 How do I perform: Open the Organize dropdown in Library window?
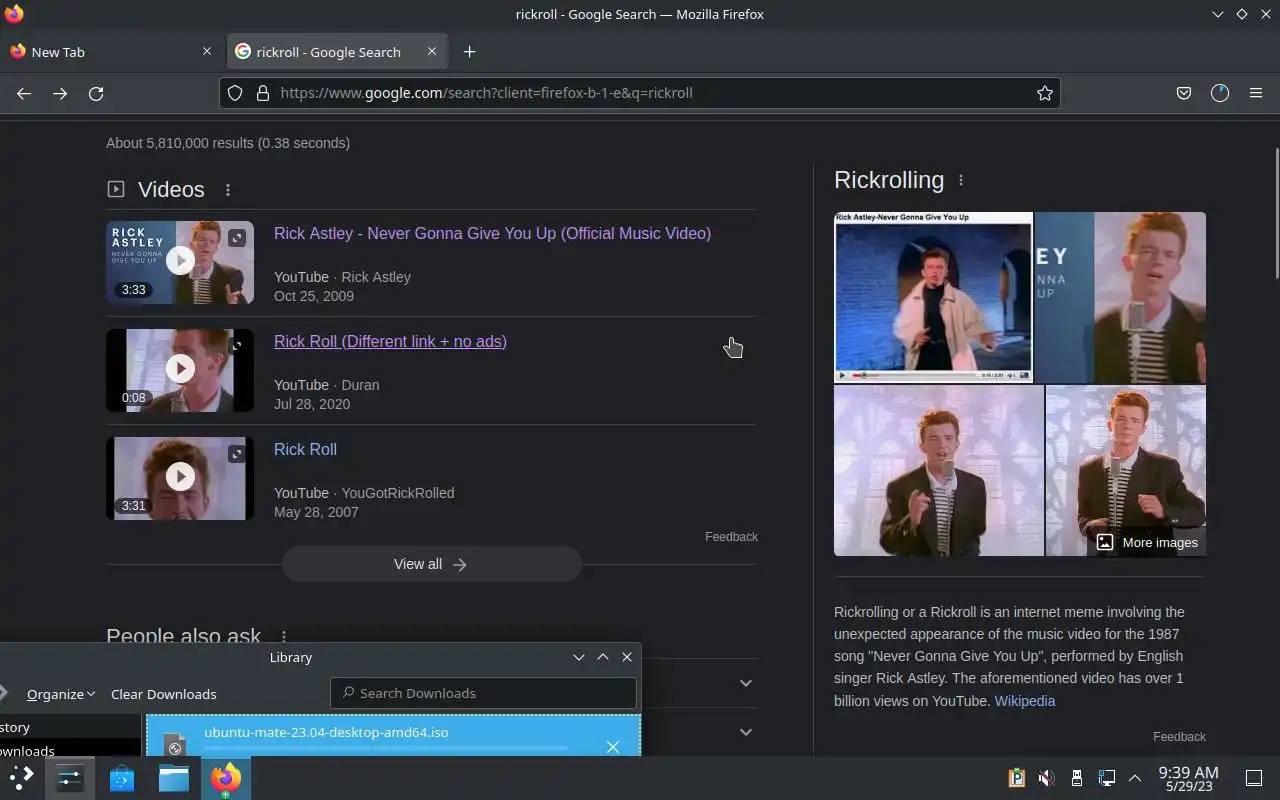point(61,694)
